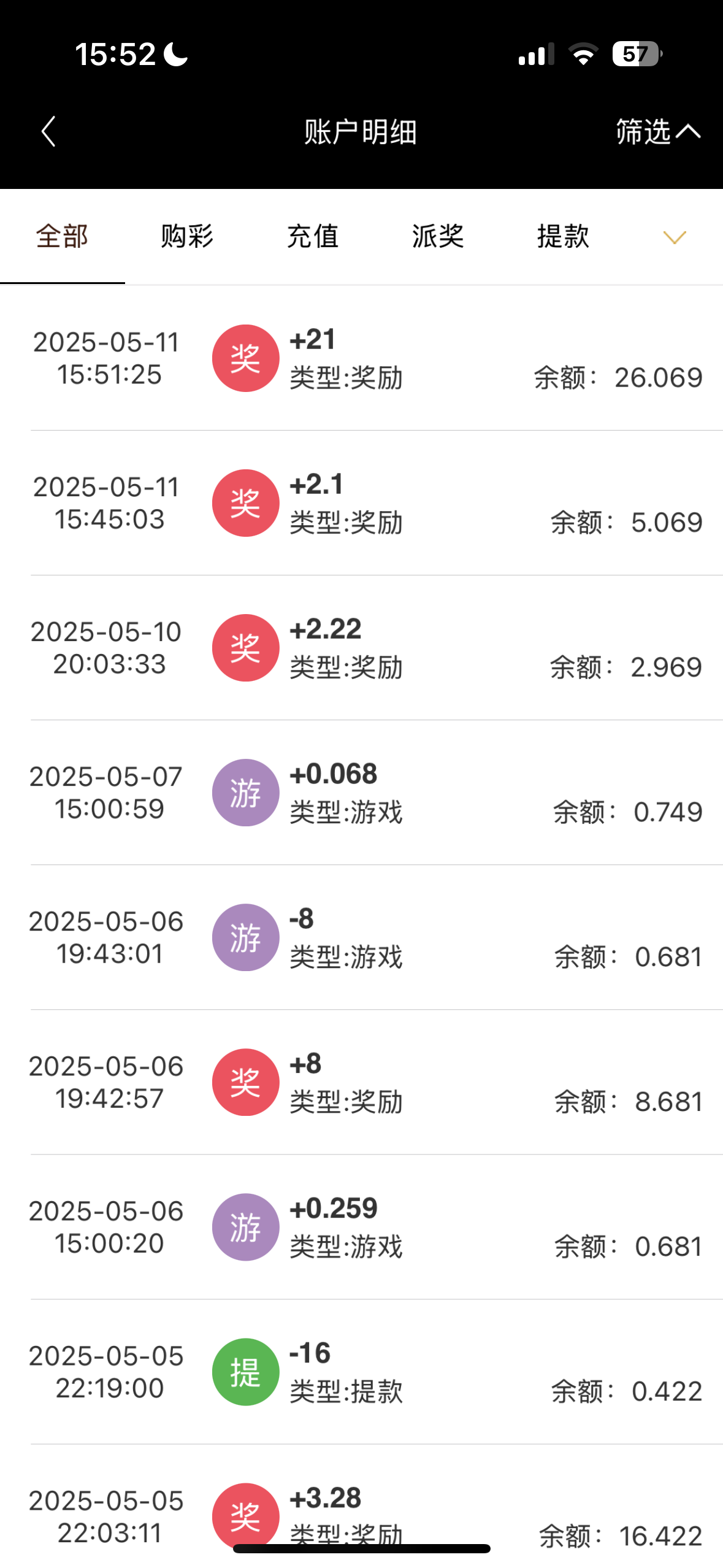
Task: Select the 全部 tab
Action: pos(62,237)
